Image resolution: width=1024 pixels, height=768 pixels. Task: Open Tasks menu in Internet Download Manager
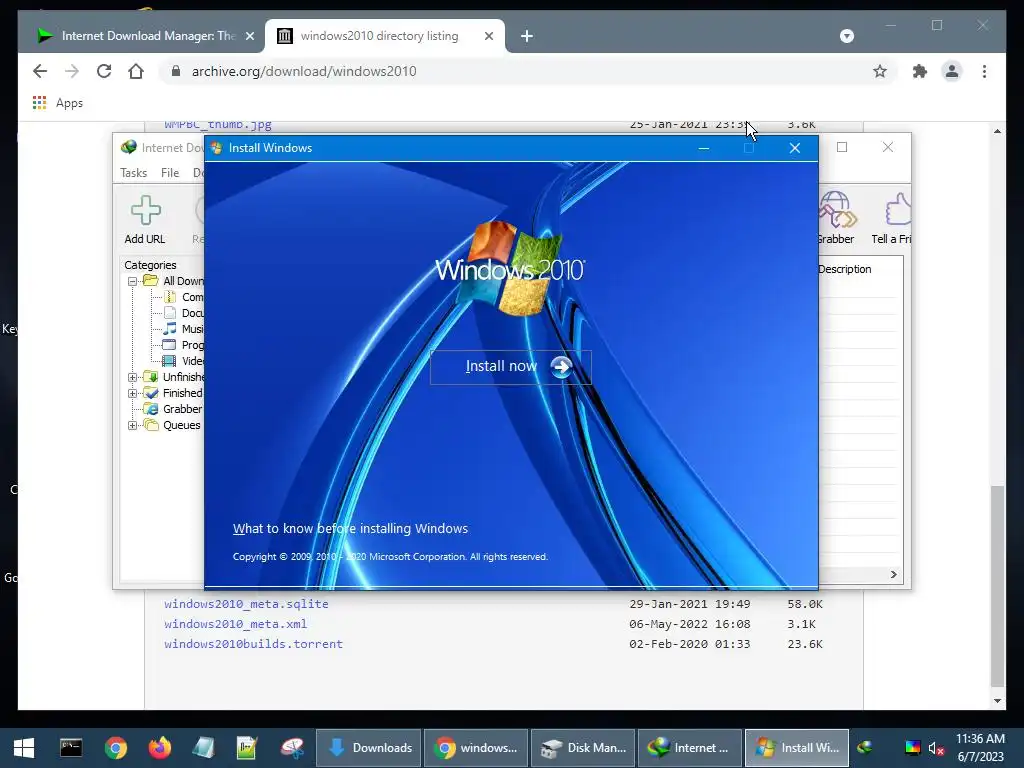tap(133, 172)
